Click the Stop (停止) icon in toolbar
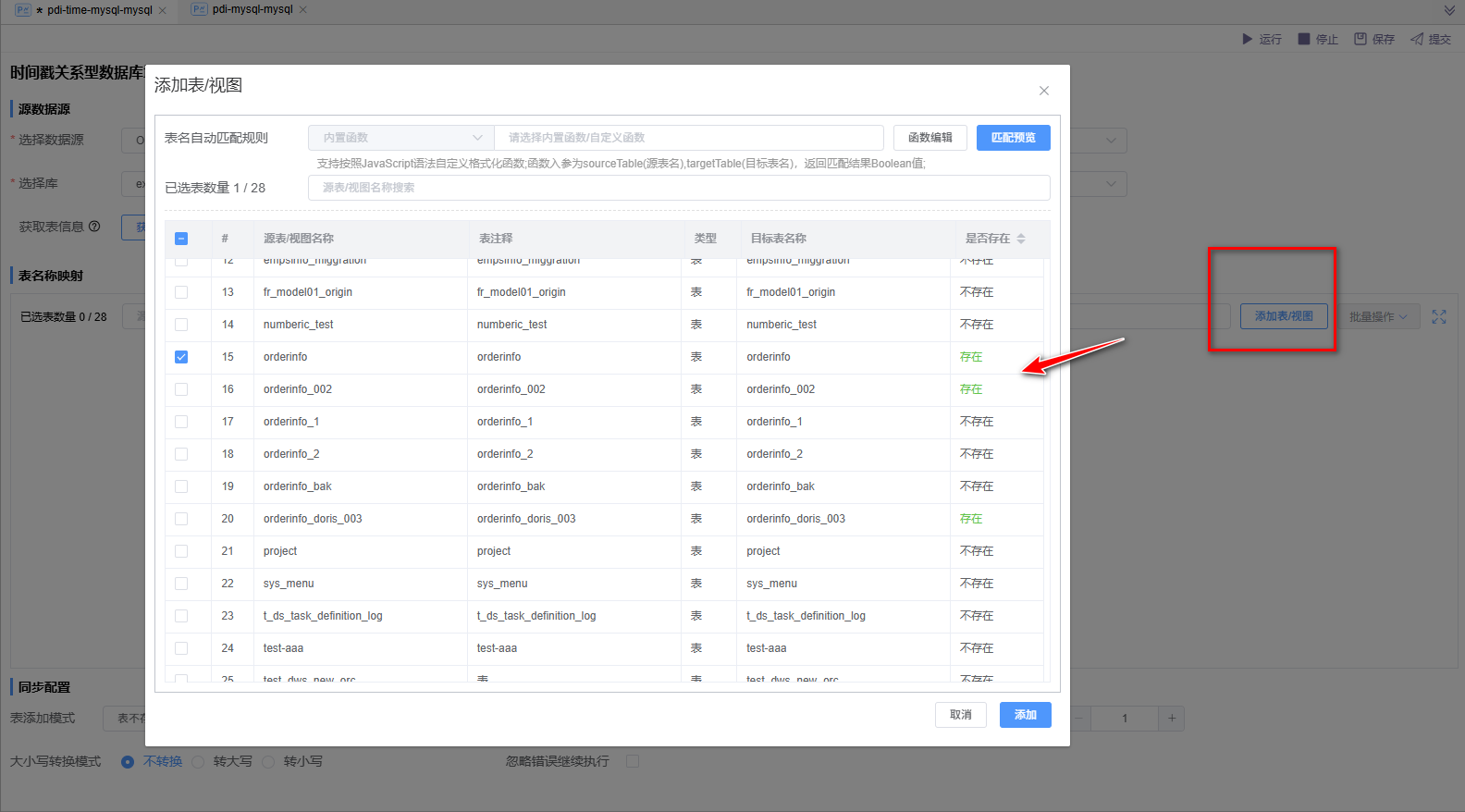Screen dimensions: 1465x812 pyautogui.click(x=1304, y=39)
